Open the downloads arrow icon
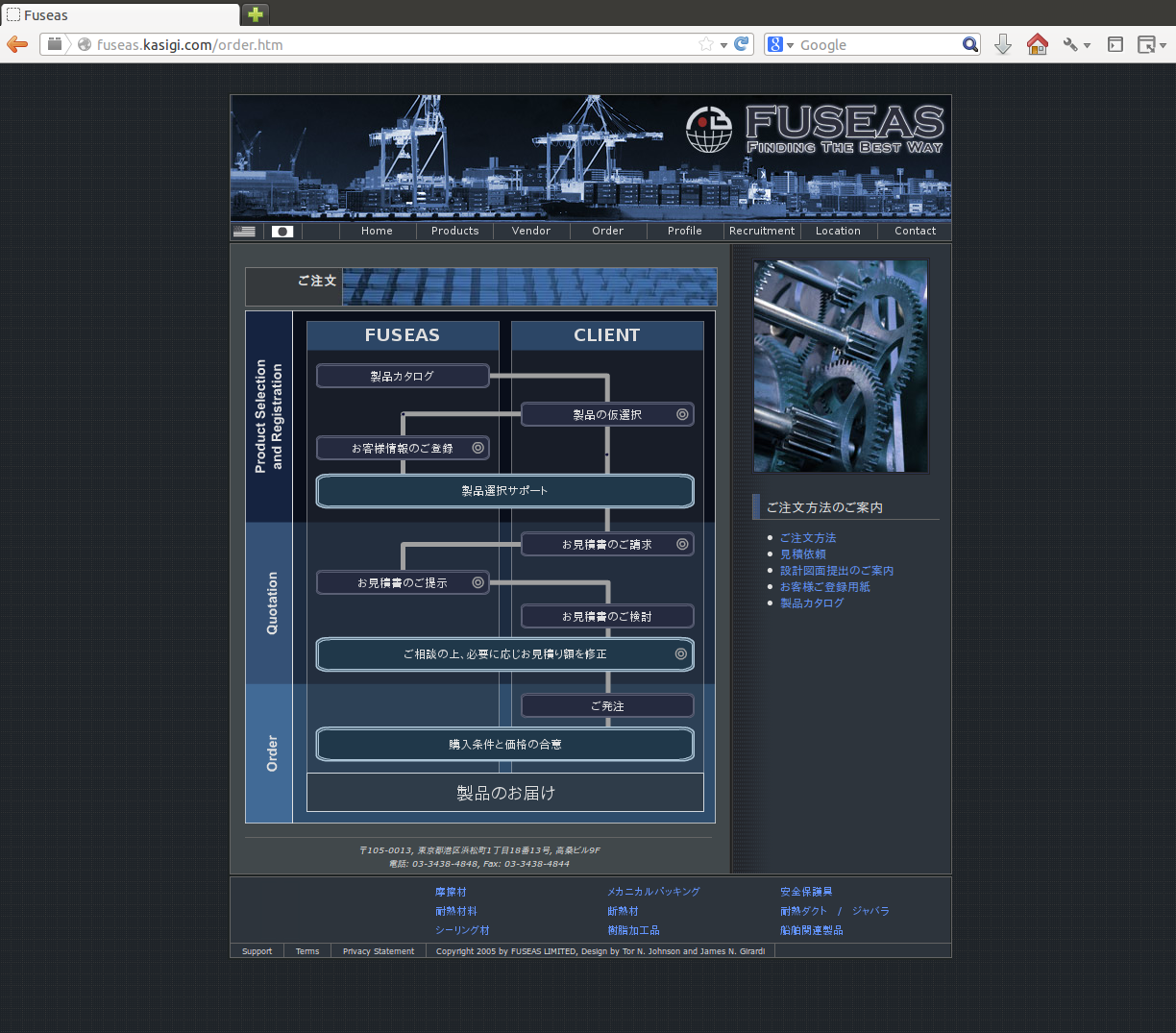The image size is (1176, 1033). tap(1002, 44)
